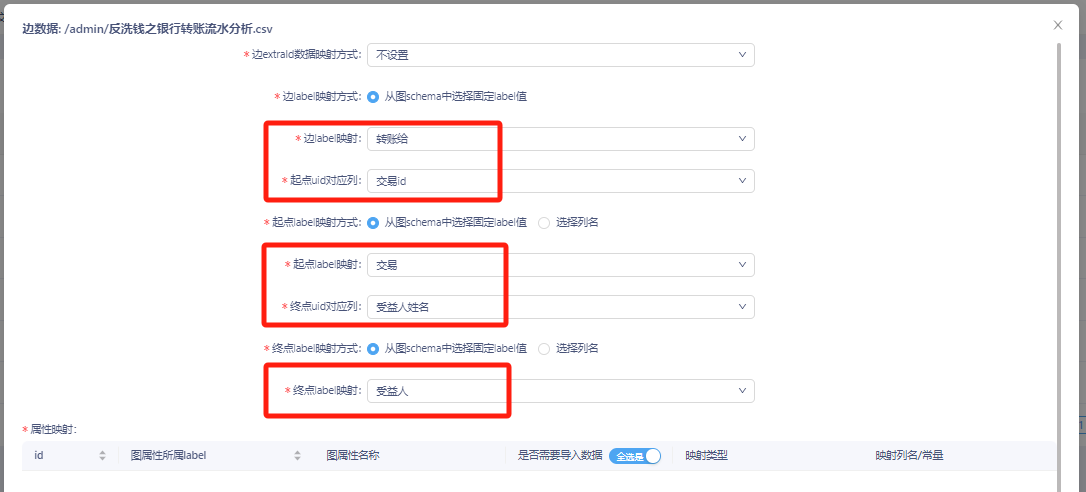
Task: Select 选择列名 for 起点label映射方式
Action: pos(545,223)
